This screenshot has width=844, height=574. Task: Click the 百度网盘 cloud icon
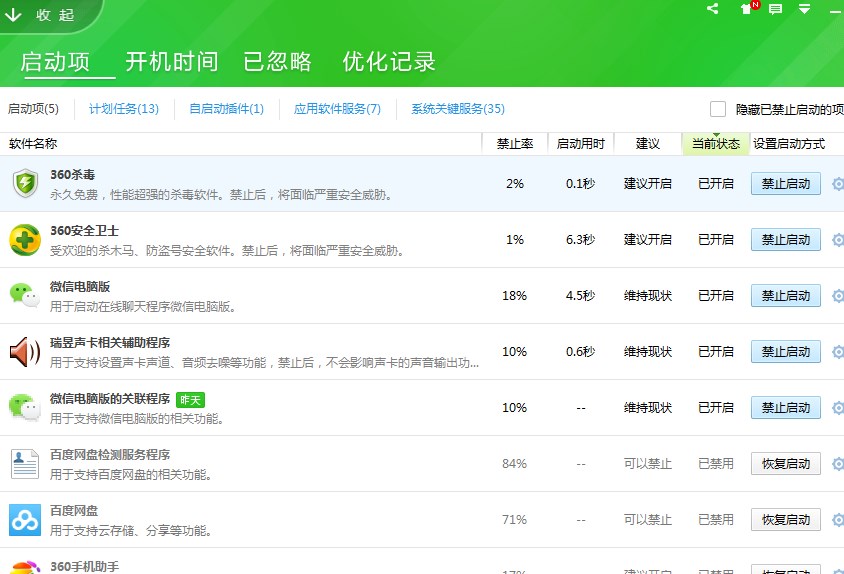point(25,520)
